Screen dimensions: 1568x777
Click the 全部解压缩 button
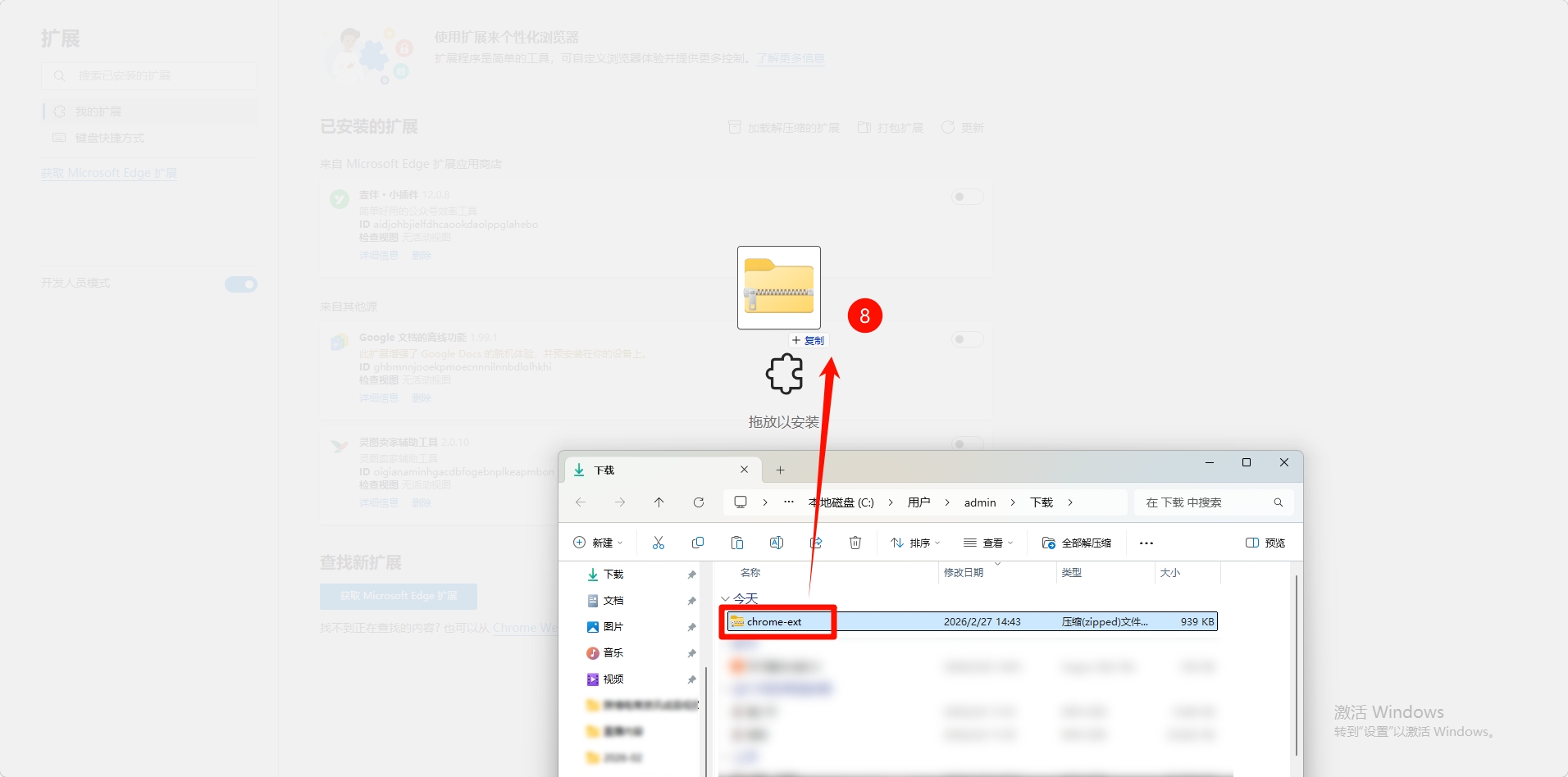coord(1077,543)
